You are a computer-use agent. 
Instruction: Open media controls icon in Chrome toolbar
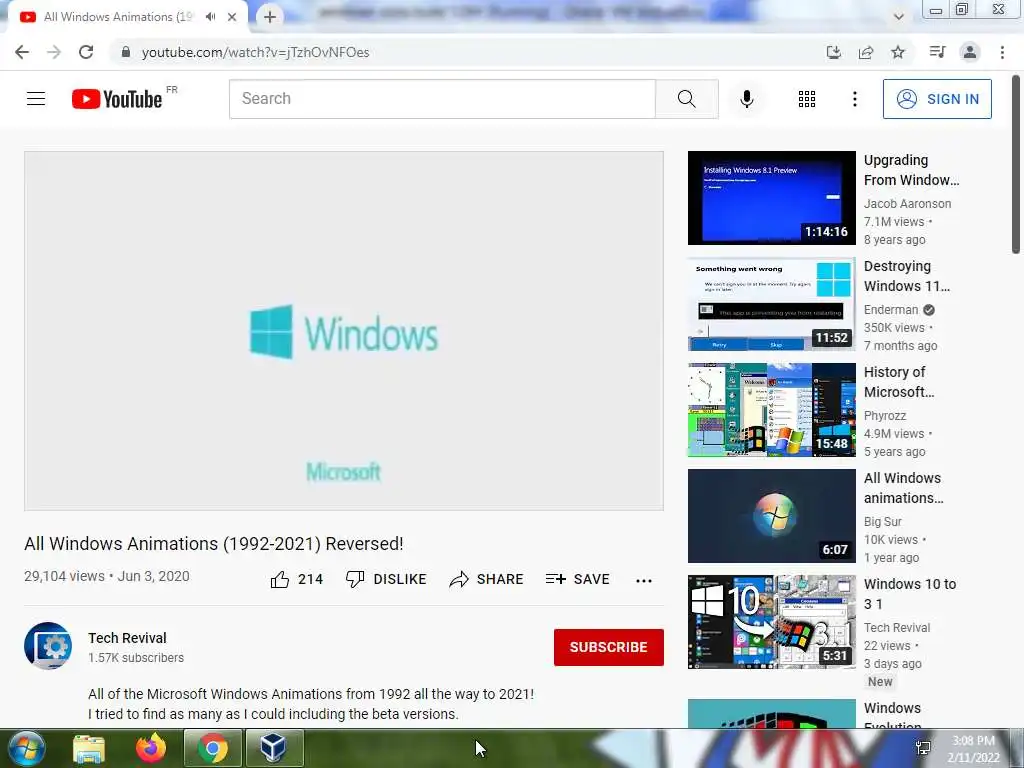[x=937, y=52]
